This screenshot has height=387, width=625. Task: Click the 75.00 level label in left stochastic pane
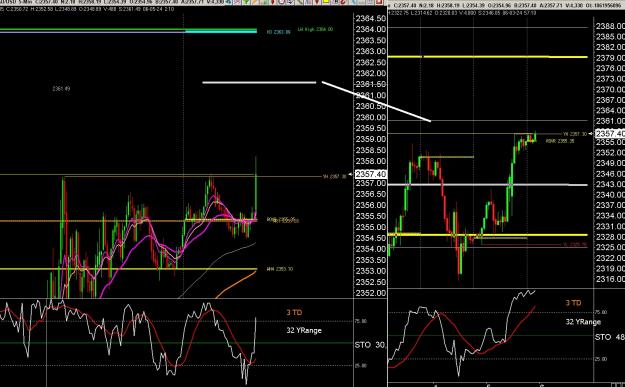coord(361,321)
